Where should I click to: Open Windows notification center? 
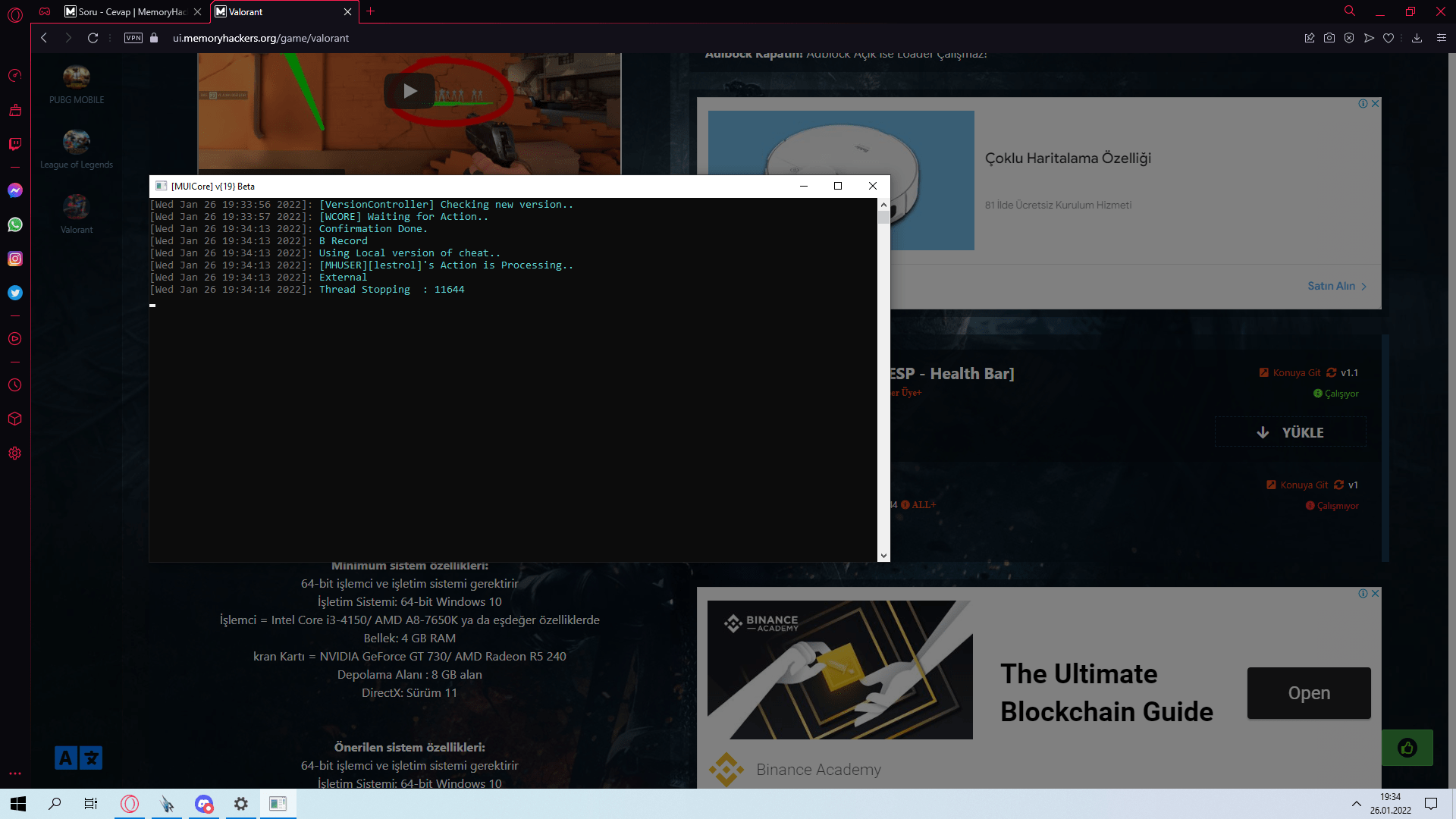click(1431, 804)
